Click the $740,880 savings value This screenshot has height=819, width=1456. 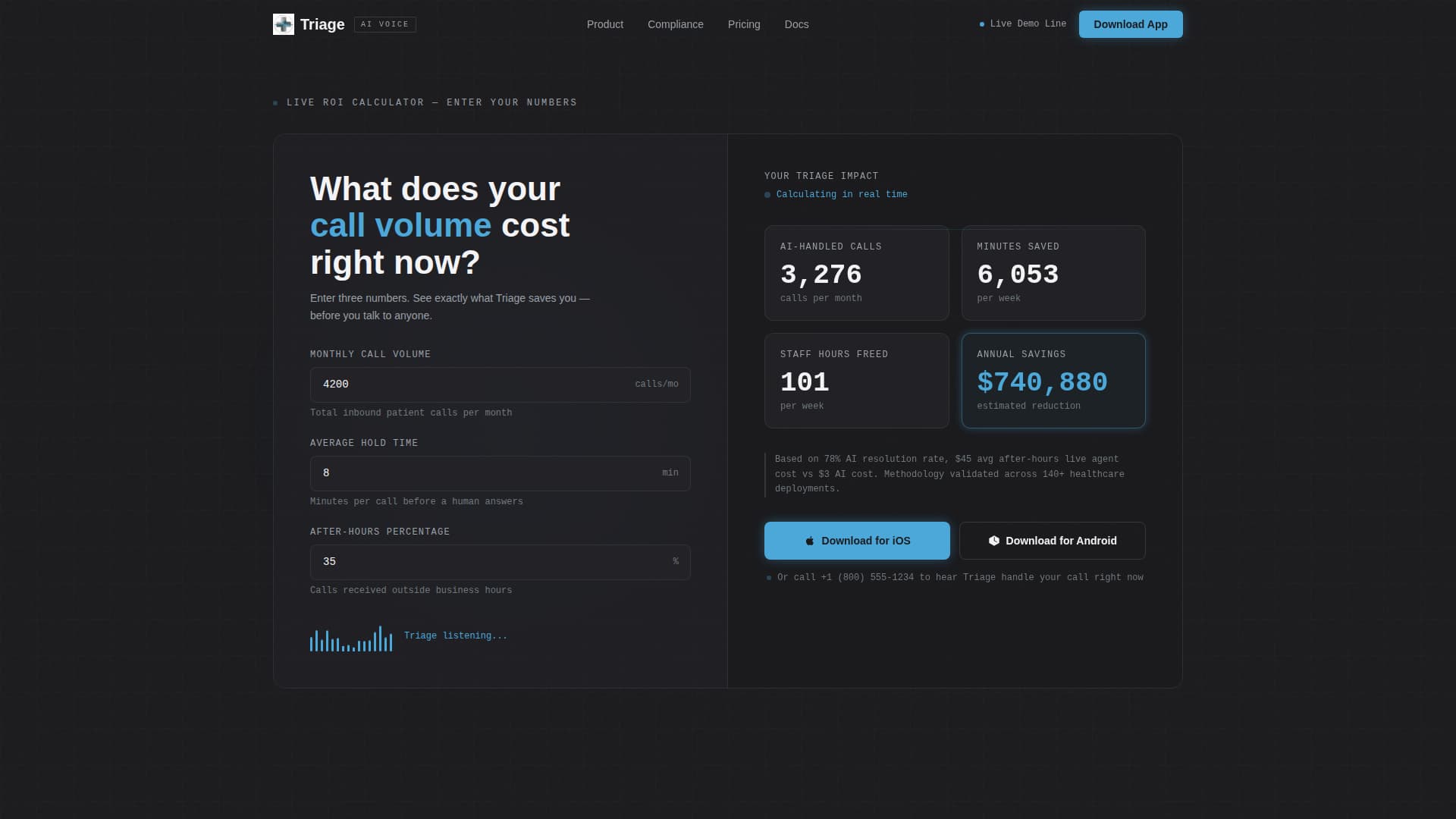1043,382
